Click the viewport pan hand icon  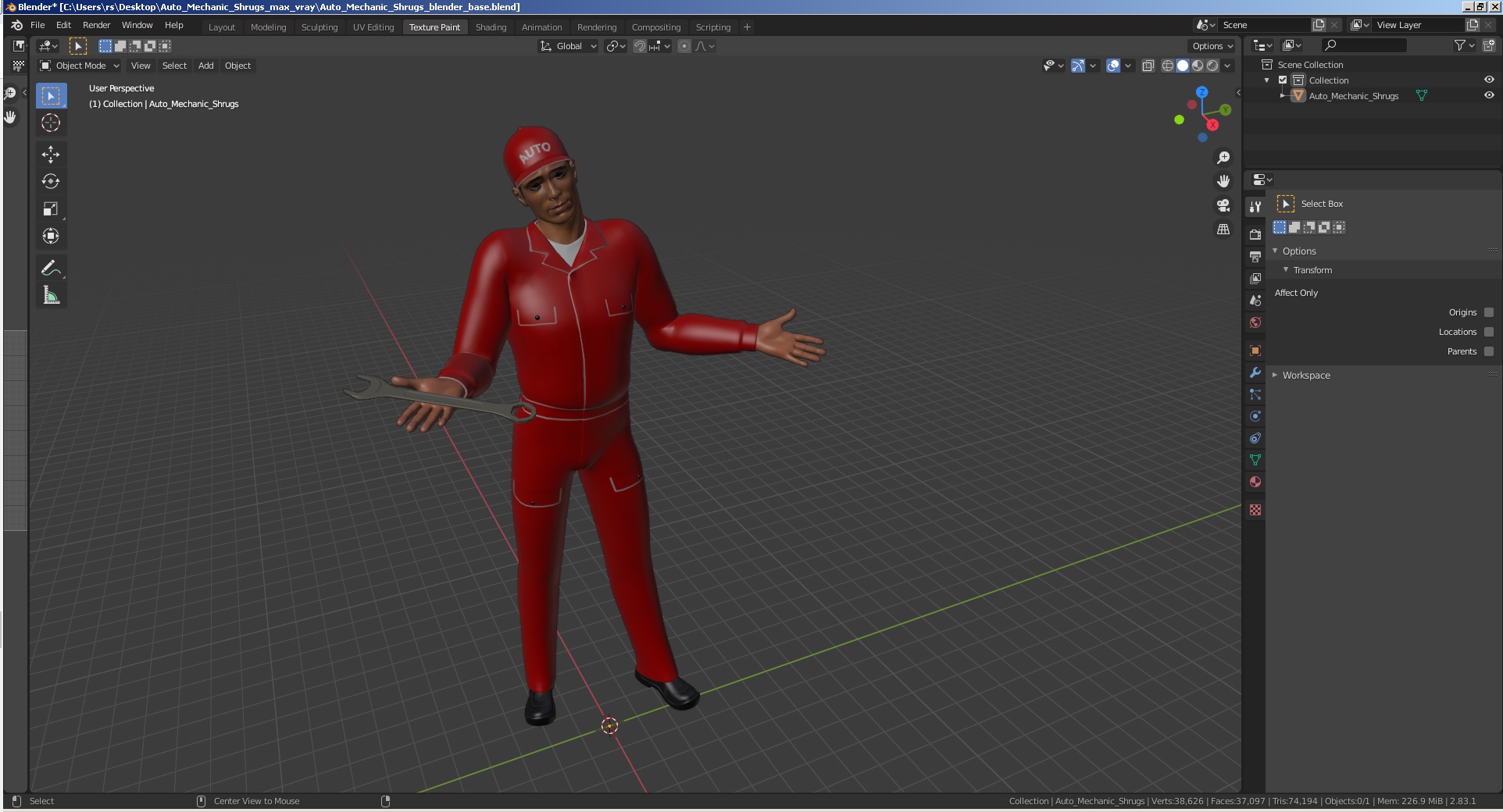[x=1223, y=181]
